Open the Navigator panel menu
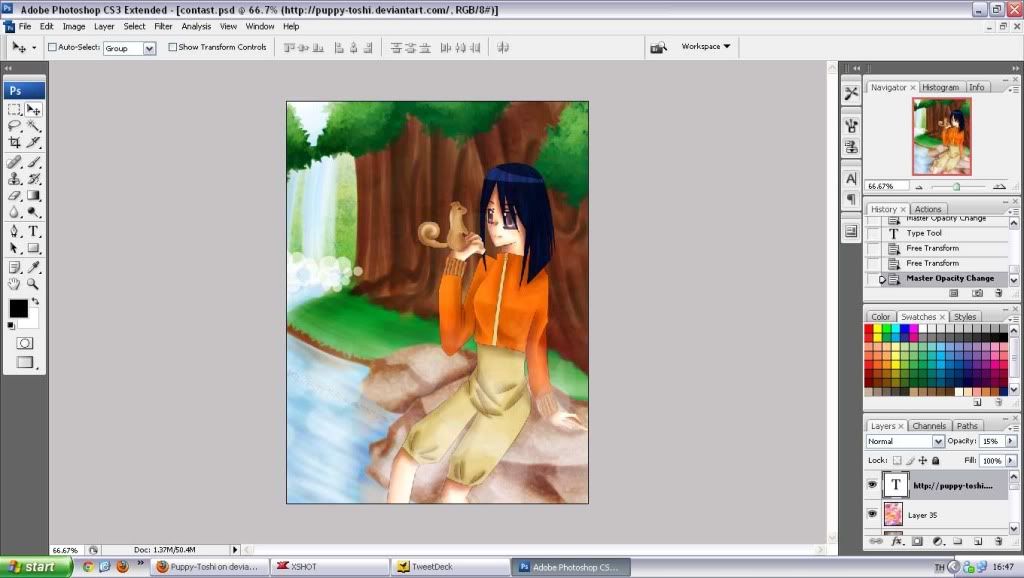1024x578 pixels. [1014, 89]
